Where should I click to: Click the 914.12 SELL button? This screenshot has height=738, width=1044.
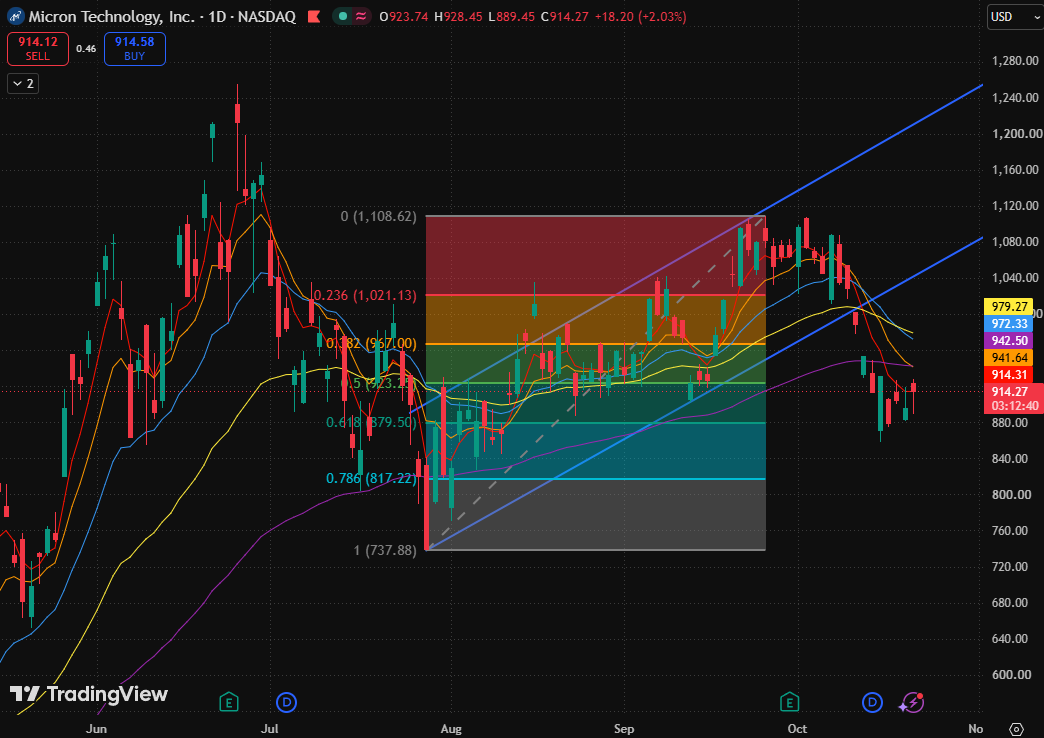point(38,49)
